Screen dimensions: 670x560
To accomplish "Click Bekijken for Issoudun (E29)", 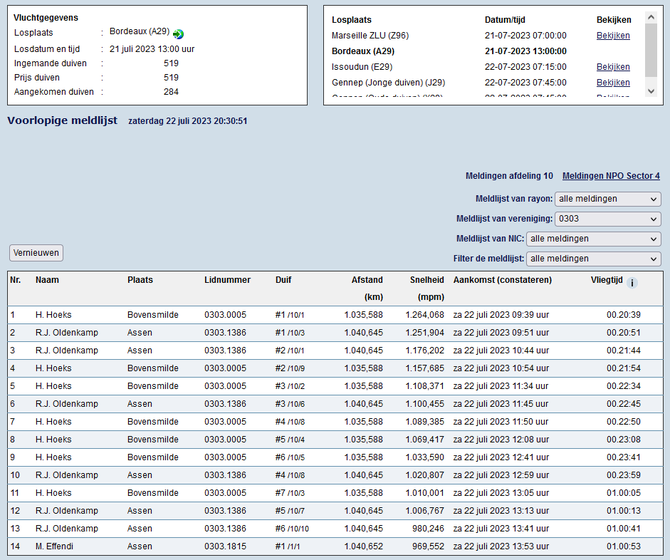I will (x=613, y=67).
